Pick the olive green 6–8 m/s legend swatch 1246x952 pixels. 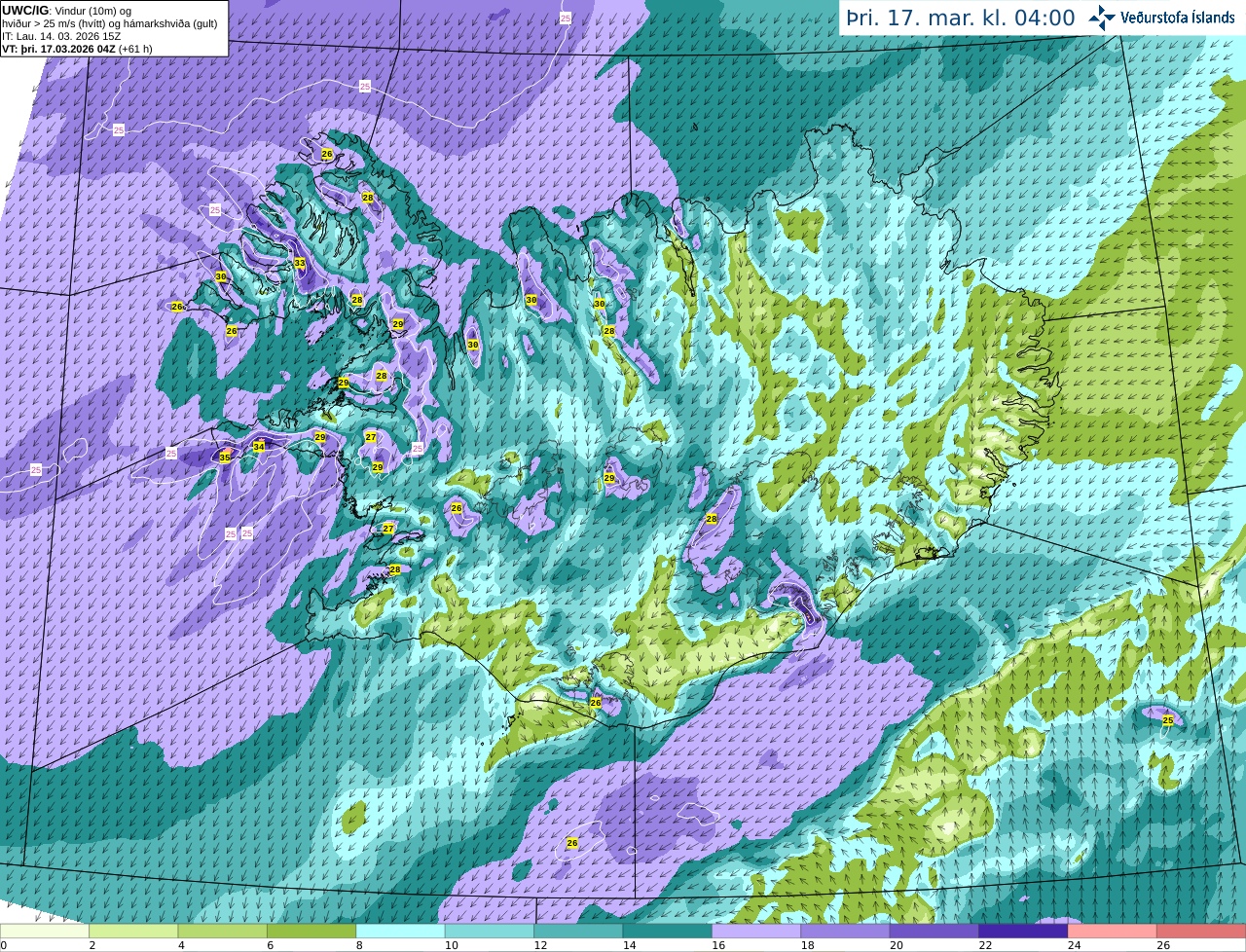point(311,931)
